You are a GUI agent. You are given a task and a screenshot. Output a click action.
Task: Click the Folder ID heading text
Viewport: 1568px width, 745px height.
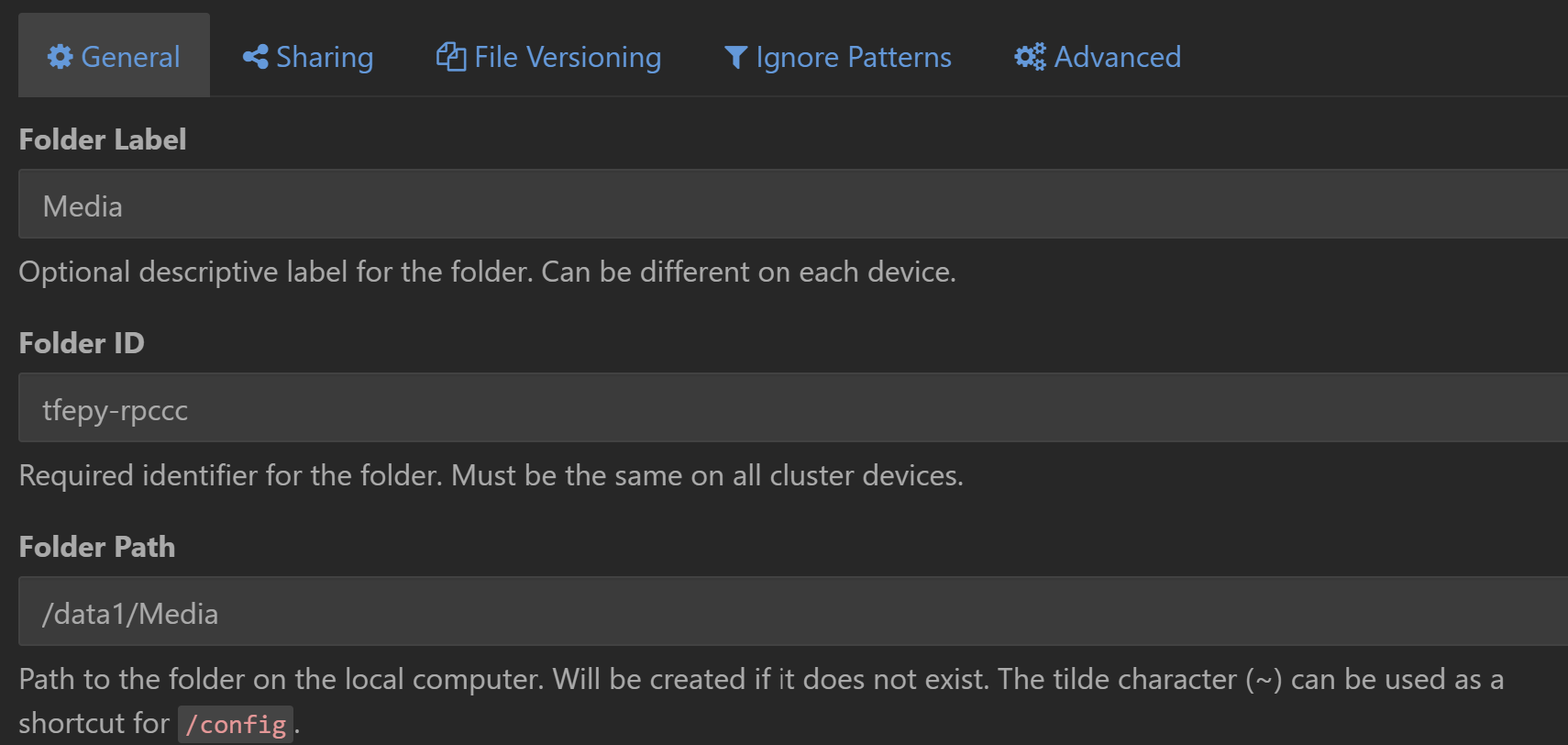coord(82,343)
